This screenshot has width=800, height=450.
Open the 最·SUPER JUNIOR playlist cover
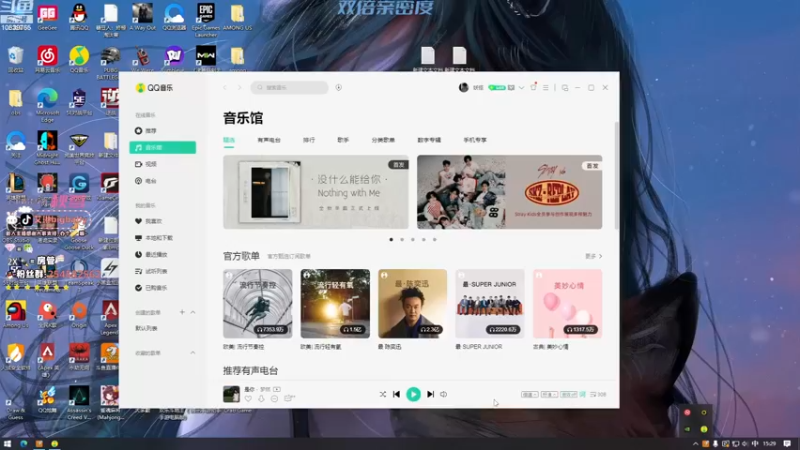pos(490,304)
